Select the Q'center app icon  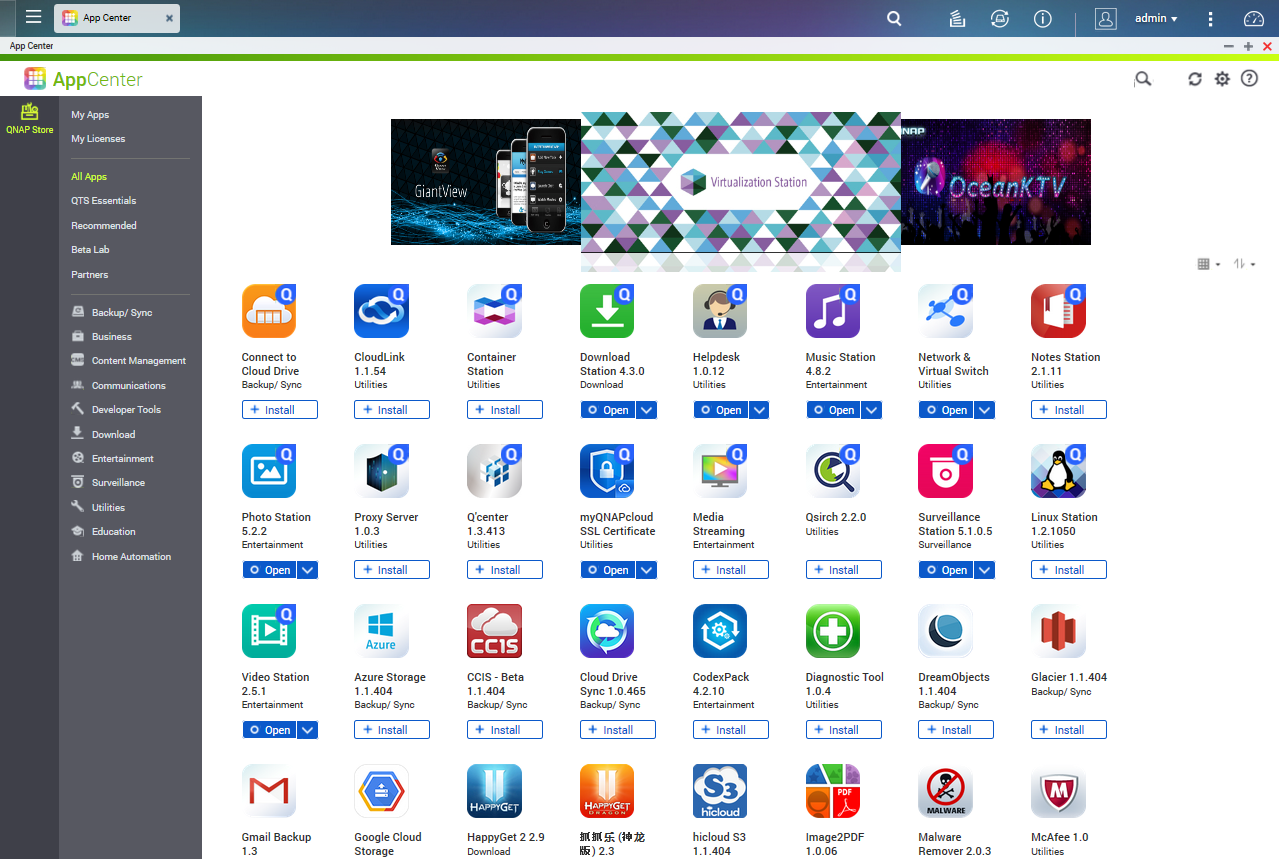click(494, 471)
